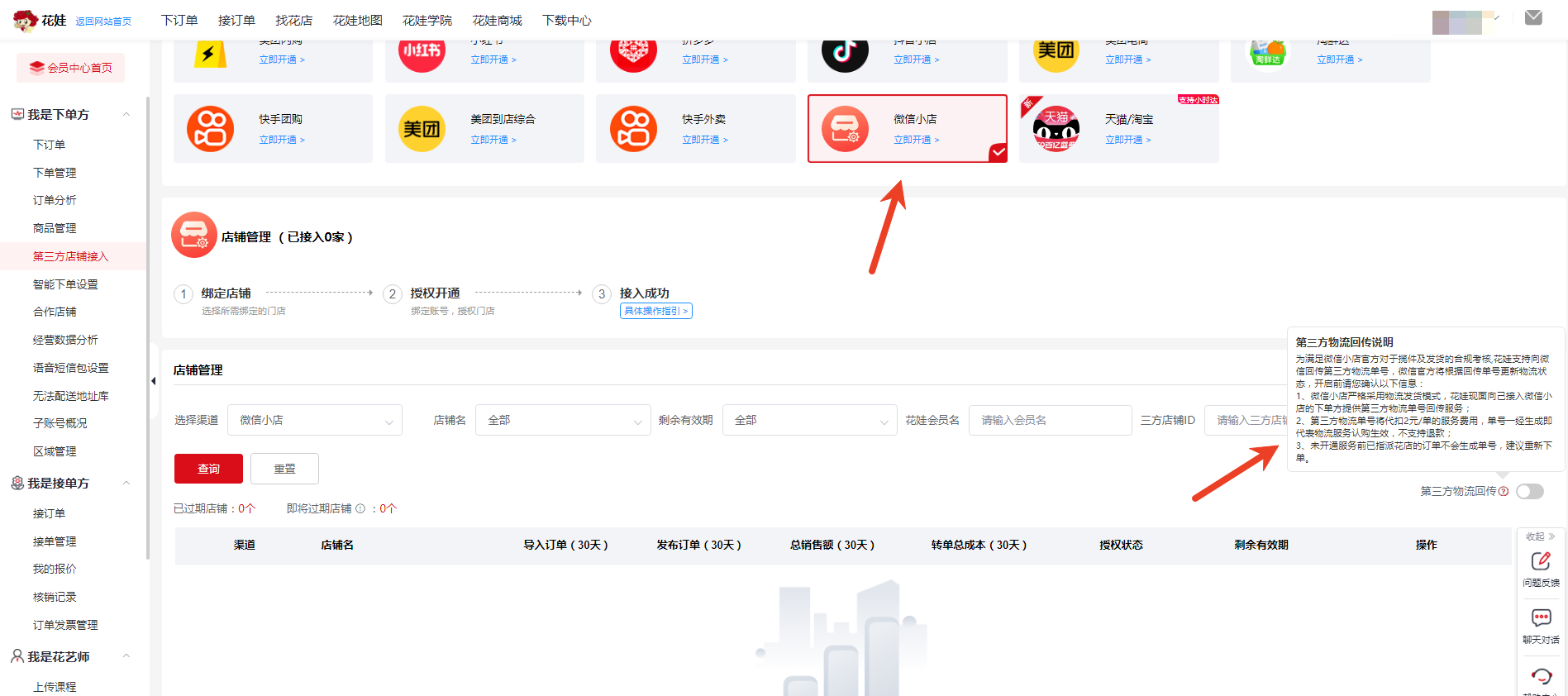Collapse the 我是下单方 sidebar section
This screenshot has height=696, width=1568.
point(126,115)
